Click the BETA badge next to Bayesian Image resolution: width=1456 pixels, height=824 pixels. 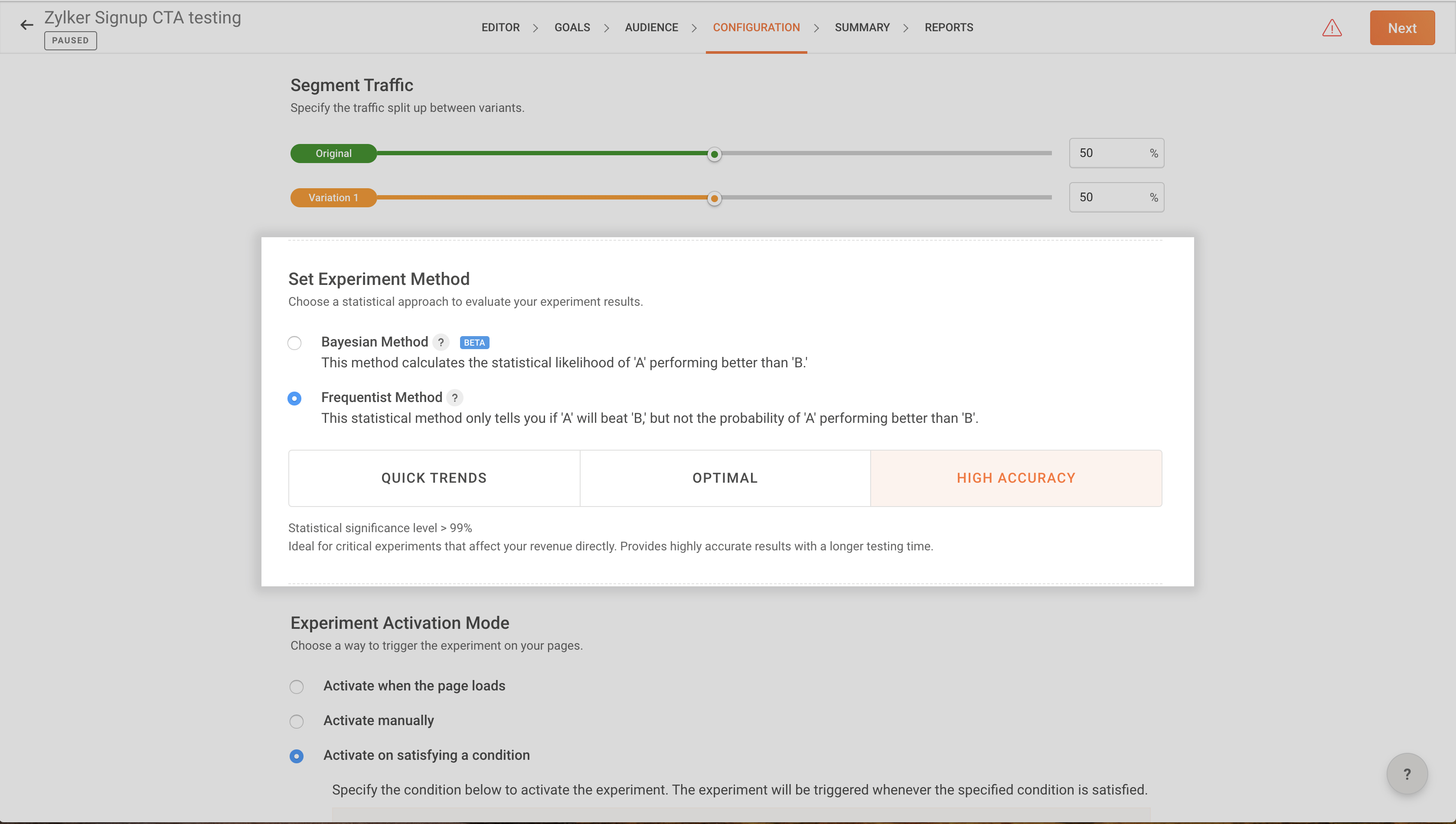click(x=474, y=342)
